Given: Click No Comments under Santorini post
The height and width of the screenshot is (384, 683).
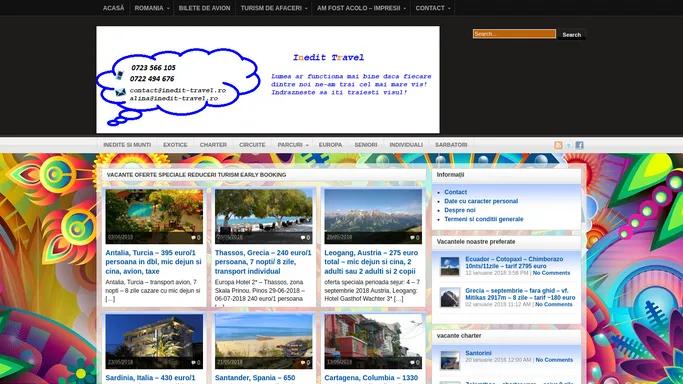Looking at the screenshot, I should point(554,360).
